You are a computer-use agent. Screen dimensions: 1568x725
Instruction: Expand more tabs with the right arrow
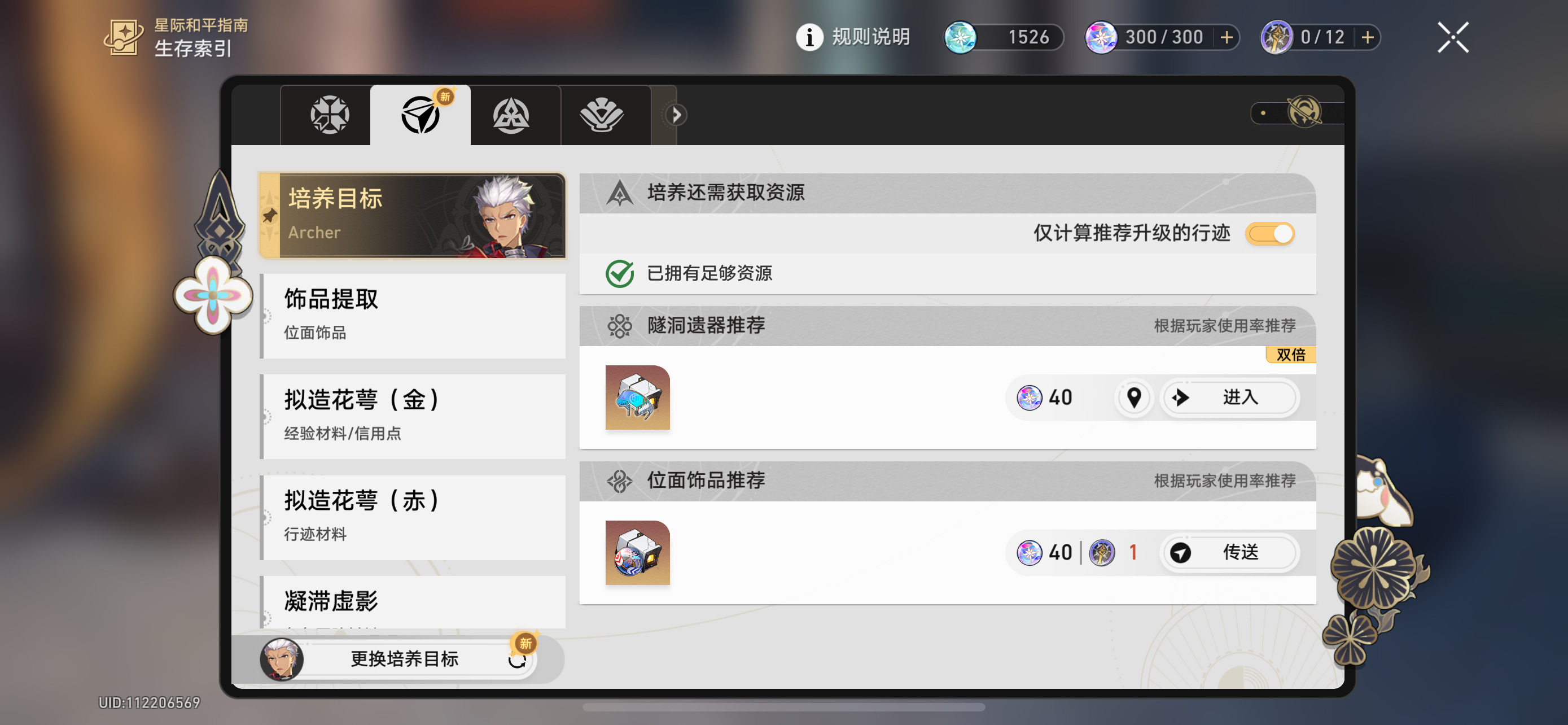click(x=676, y=115)
